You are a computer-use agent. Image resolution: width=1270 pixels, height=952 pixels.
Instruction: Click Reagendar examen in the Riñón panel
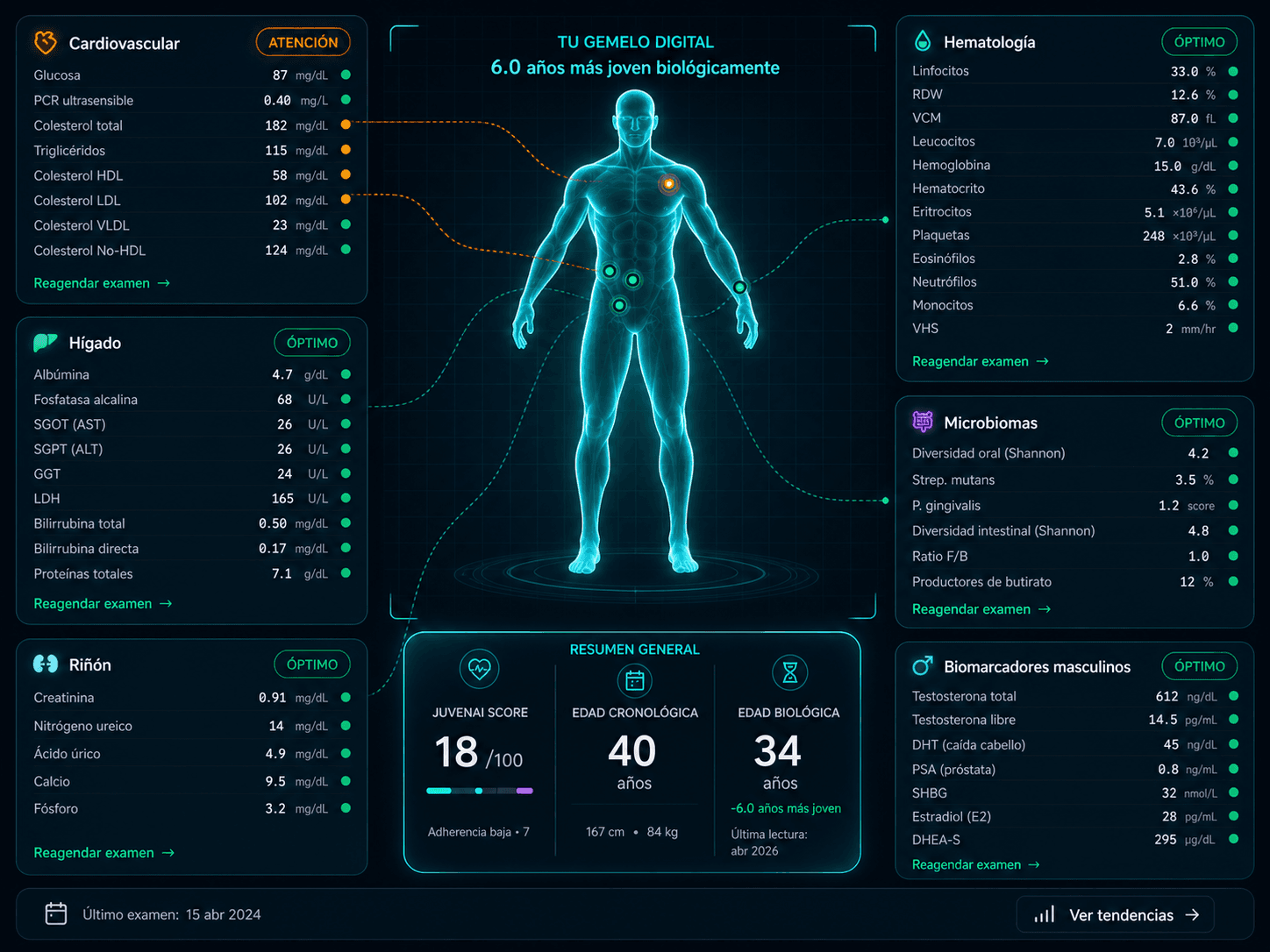pos(103,852)
